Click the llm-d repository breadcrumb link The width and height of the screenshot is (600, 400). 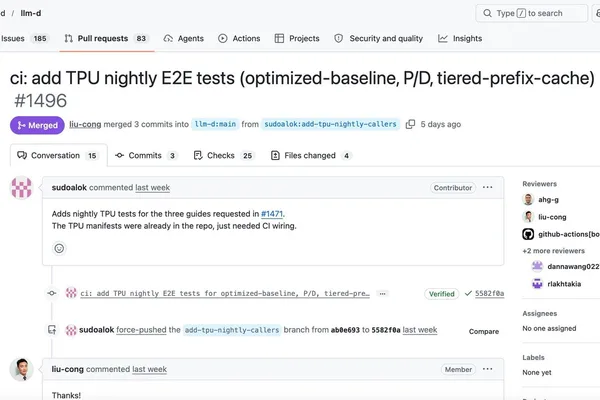coord(31,13)
